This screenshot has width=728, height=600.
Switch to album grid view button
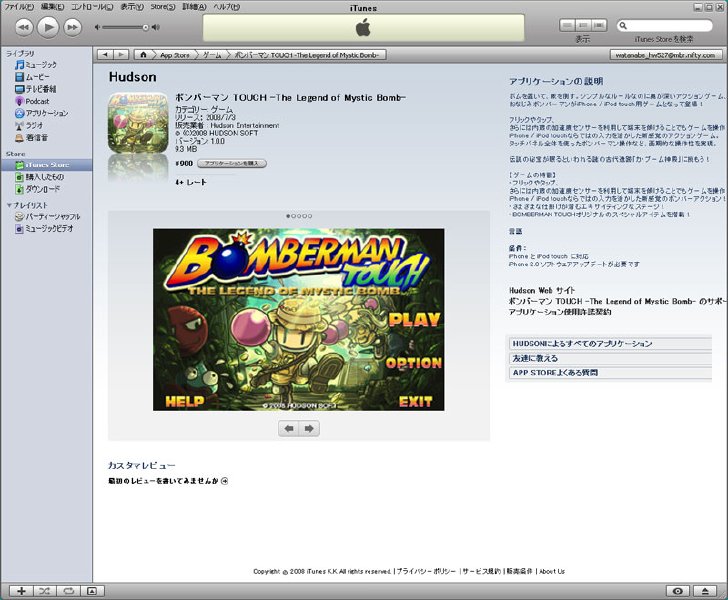(583, 25)
